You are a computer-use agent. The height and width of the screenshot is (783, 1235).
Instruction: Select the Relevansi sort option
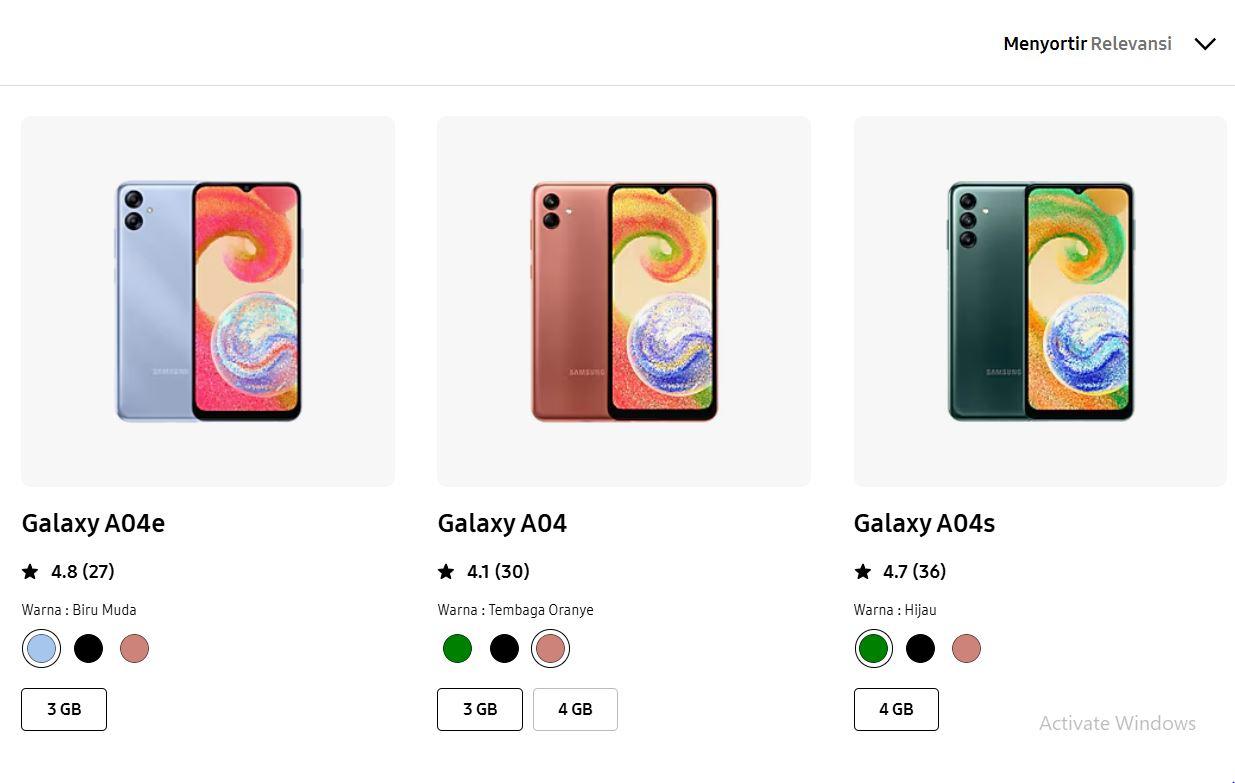1130,43
